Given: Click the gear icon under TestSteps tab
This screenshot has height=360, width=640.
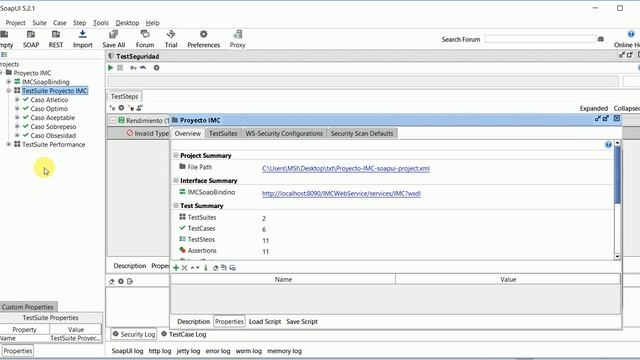Looking at the screenshot, I should [121, 108].
